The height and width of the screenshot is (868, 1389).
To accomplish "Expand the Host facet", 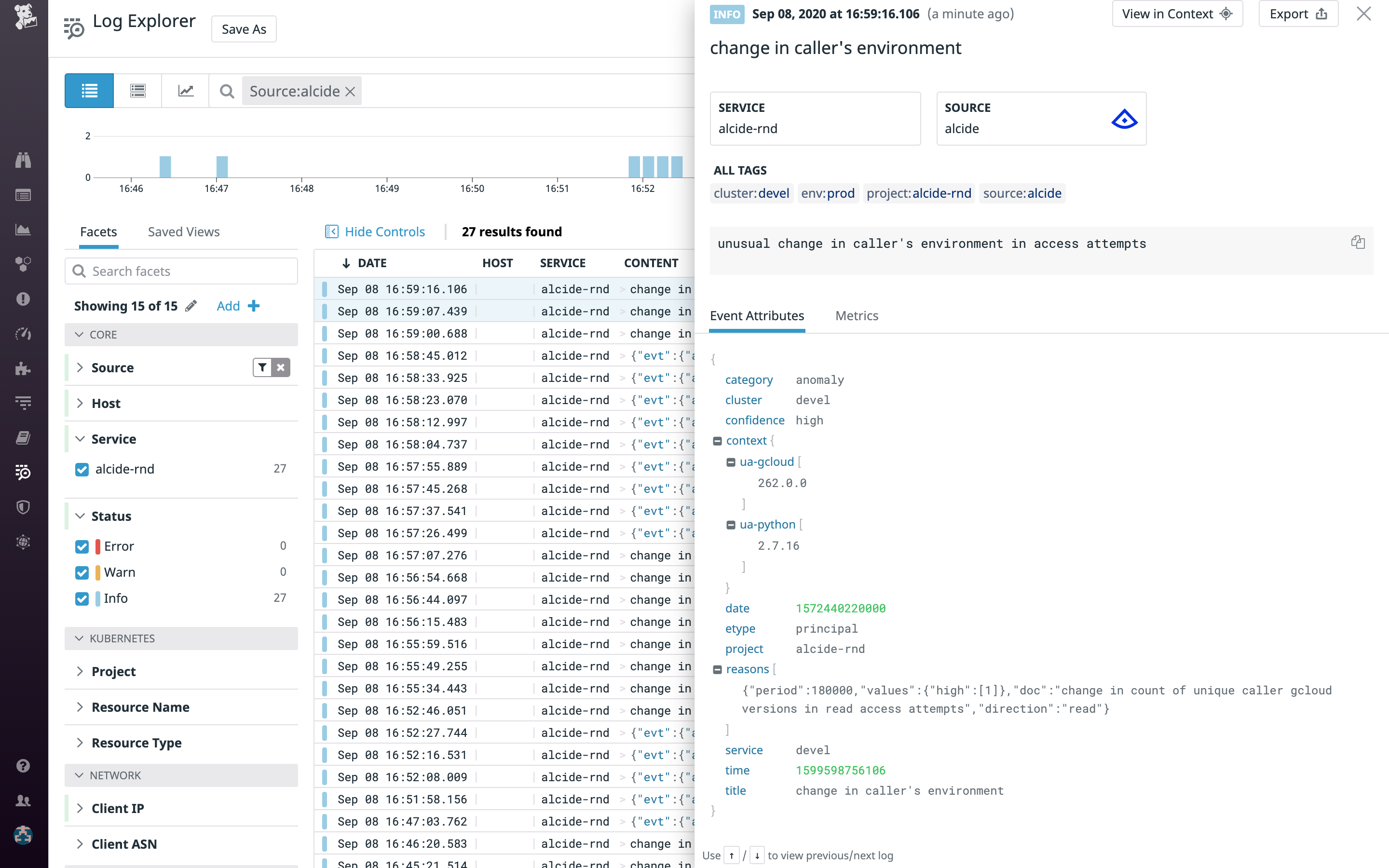I will click(x=81, y=403).
